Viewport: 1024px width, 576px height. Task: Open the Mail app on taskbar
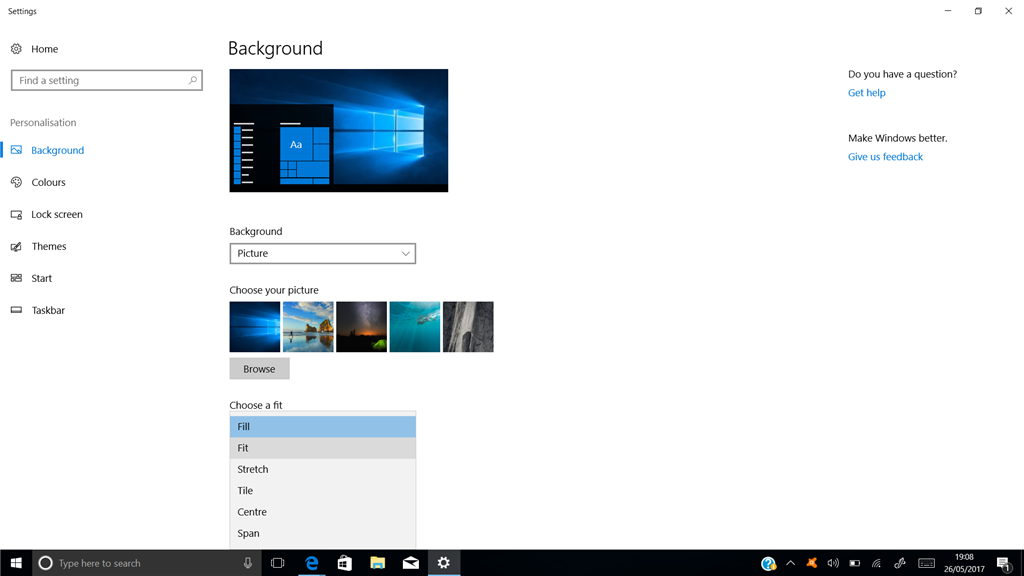coord(411,563)
